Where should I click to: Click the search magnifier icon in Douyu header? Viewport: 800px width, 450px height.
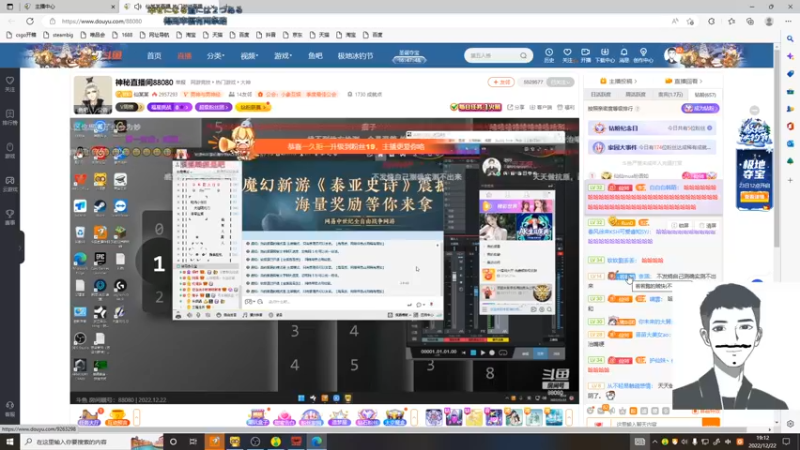point(523,55)
